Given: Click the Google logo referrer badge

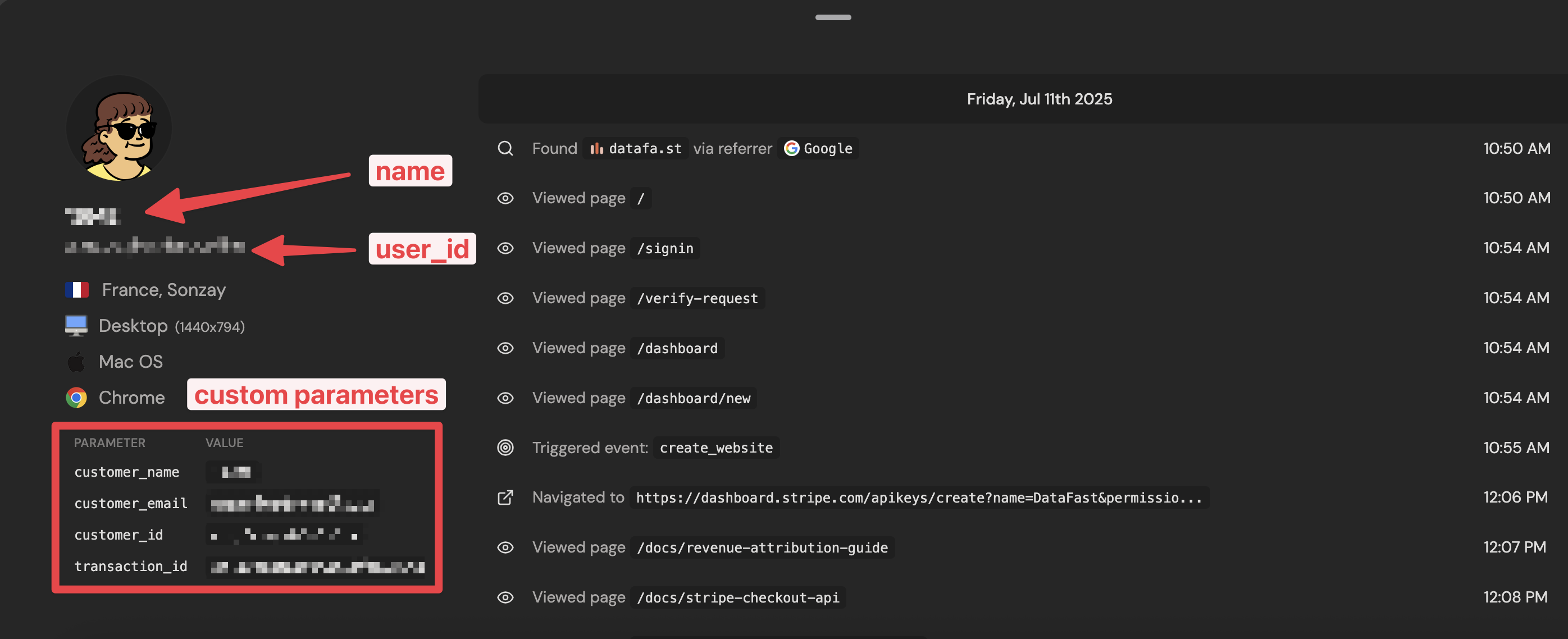Looking at the screenshot, I should tap(791, 148).
